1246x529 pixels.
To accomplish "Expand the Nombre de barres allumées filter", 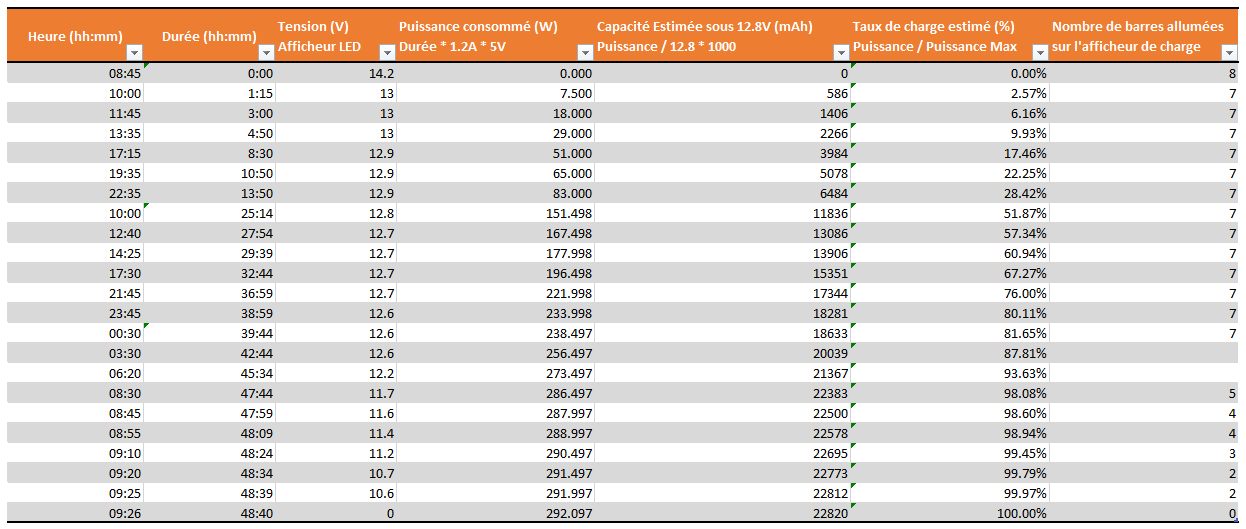I will pyautogui.click(x=1229, y=52).
